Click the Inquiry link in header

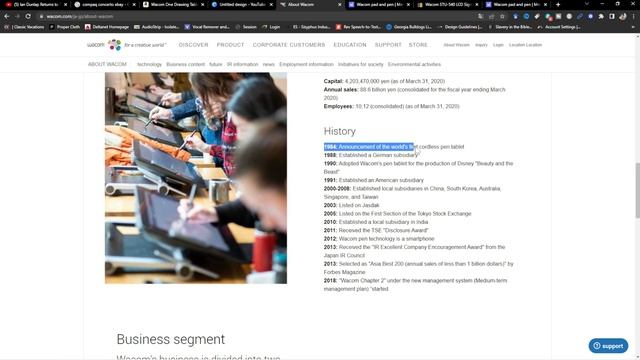point(481,45)
